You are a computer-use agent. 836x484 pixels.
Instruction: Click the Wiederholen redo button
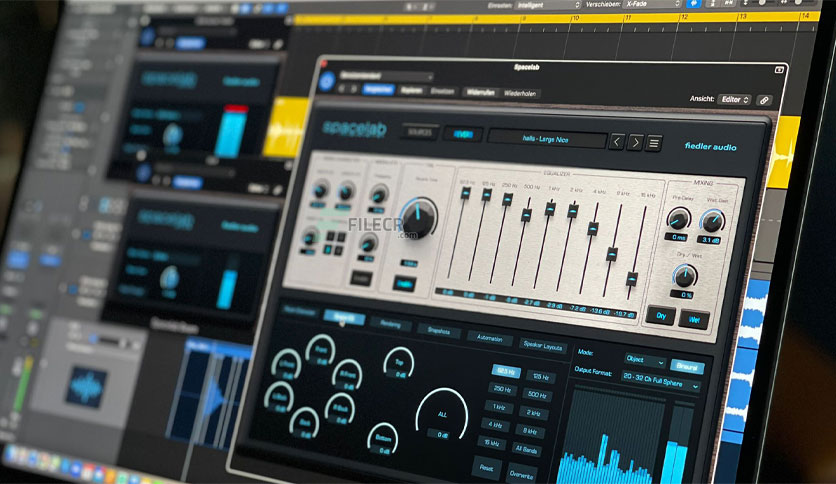520,93
